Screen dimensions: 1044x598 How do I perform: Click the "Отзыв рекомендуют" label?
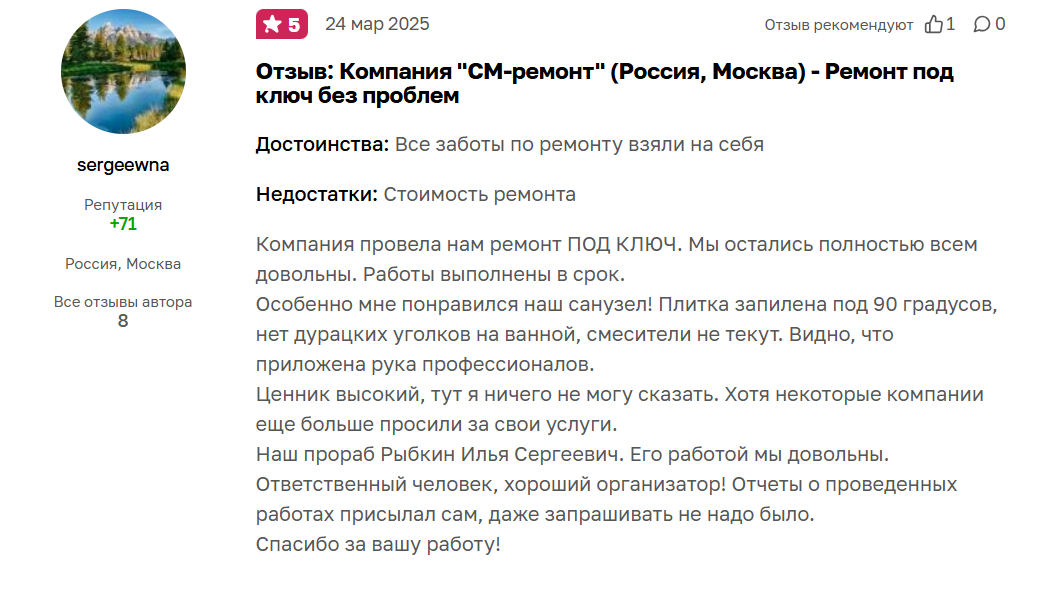coord(839,25)
